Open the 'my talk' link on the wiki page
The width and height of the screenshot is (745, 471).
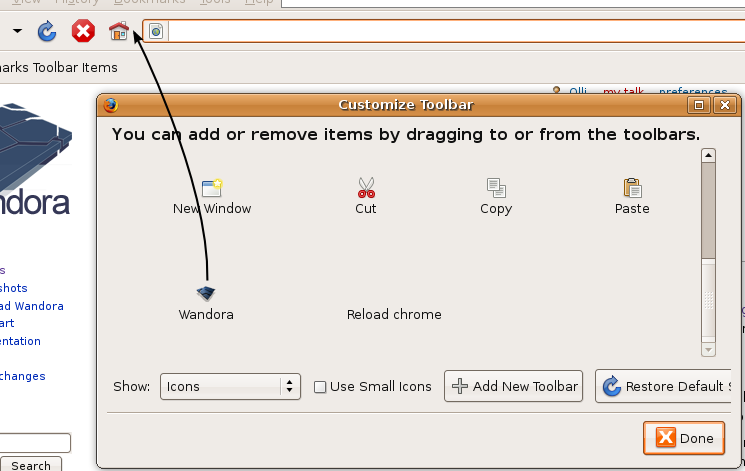pyautogui.click(x=623, y=90)
